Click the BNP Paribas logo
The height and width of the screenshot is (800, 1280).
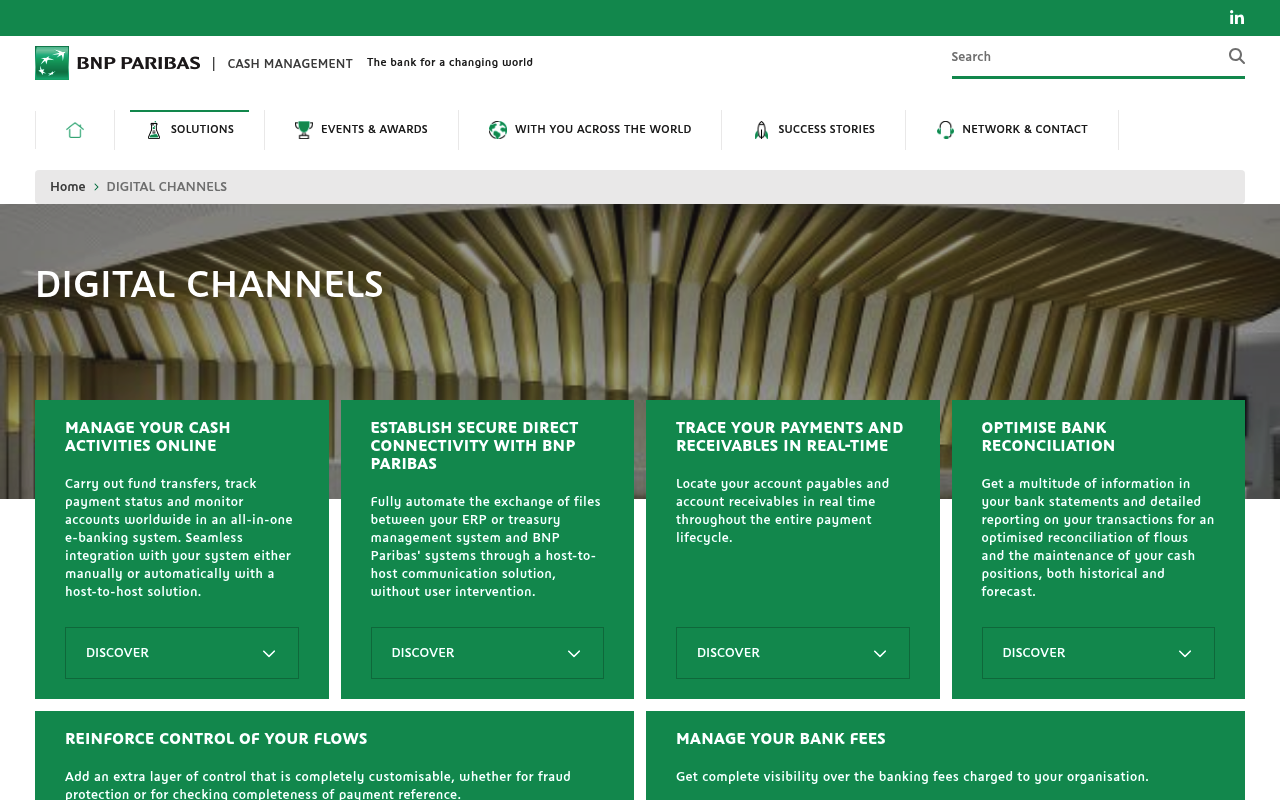pyautogui.click(x=118, y=63)
